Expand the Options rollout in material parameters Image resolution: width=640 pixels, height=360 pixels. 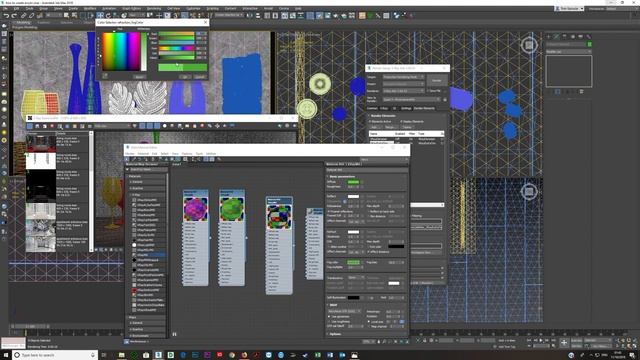pyautogui.click(x=335, y=334)
